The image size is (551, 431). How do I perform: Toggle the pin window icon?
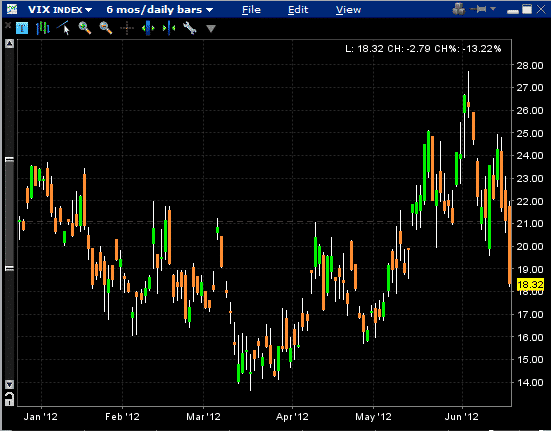[x=479, y=9]
